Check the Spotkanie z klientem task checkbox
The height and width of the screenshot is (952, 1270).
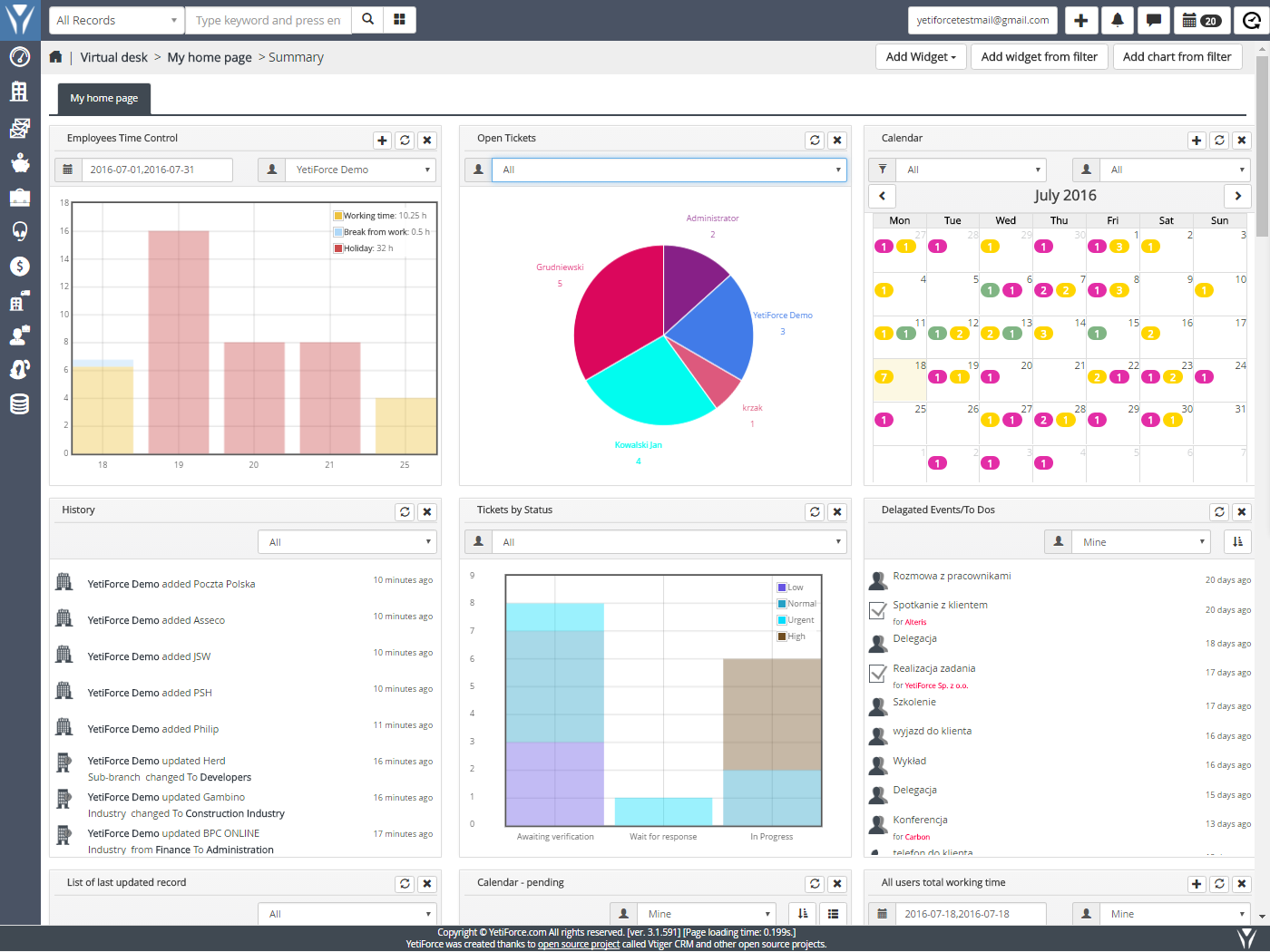[x=877, y=610]
